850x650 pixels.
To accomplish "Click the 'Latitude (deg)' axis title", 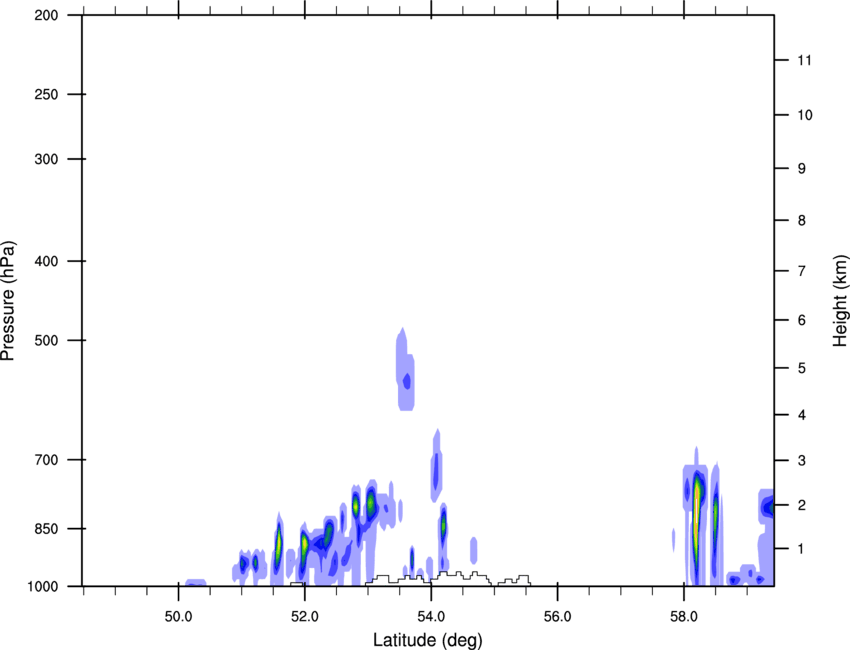I will coord(427,640).
